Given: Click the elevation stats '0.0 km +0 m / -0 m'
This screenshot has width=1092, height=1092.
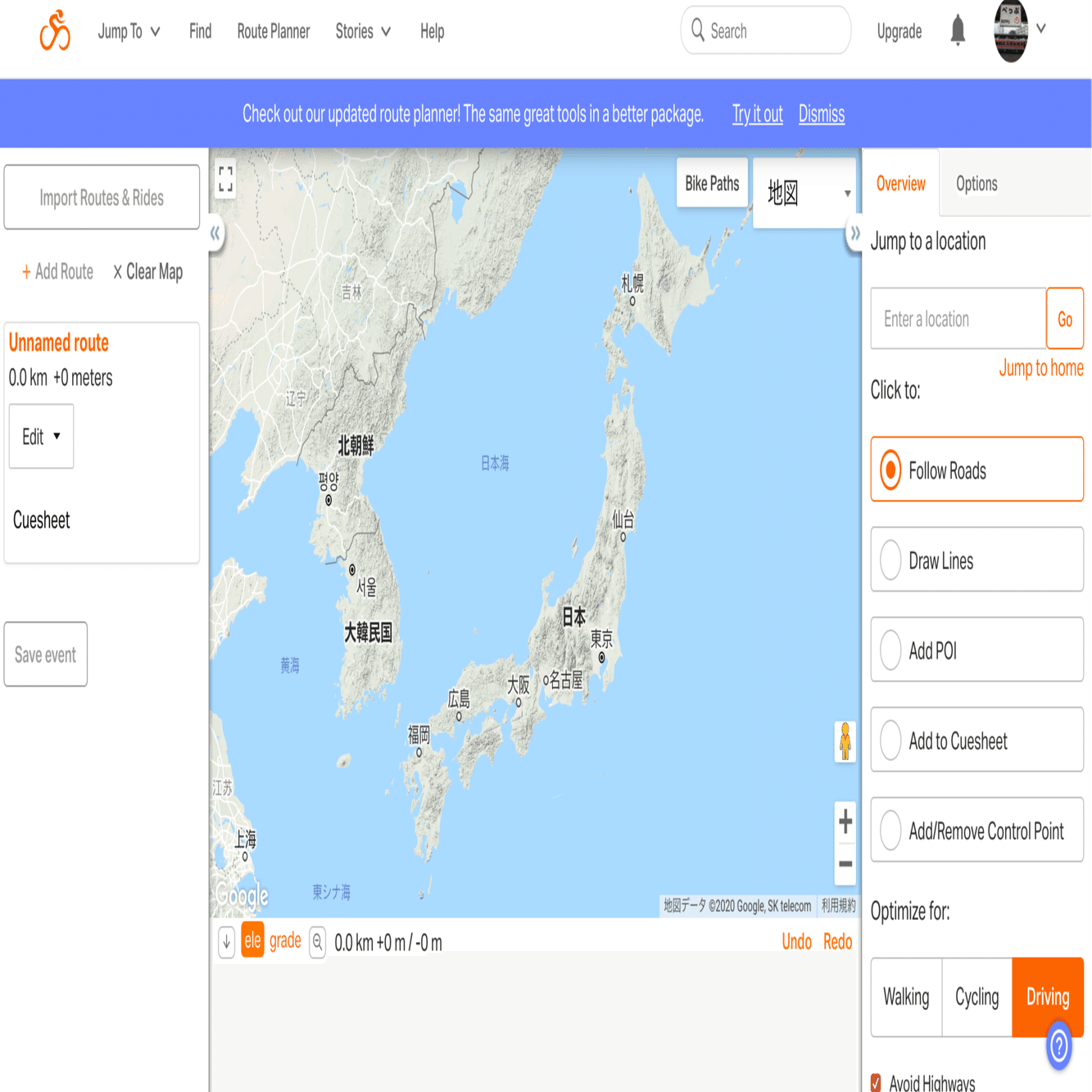Looking at the screenshot, I should click(388, 943).
